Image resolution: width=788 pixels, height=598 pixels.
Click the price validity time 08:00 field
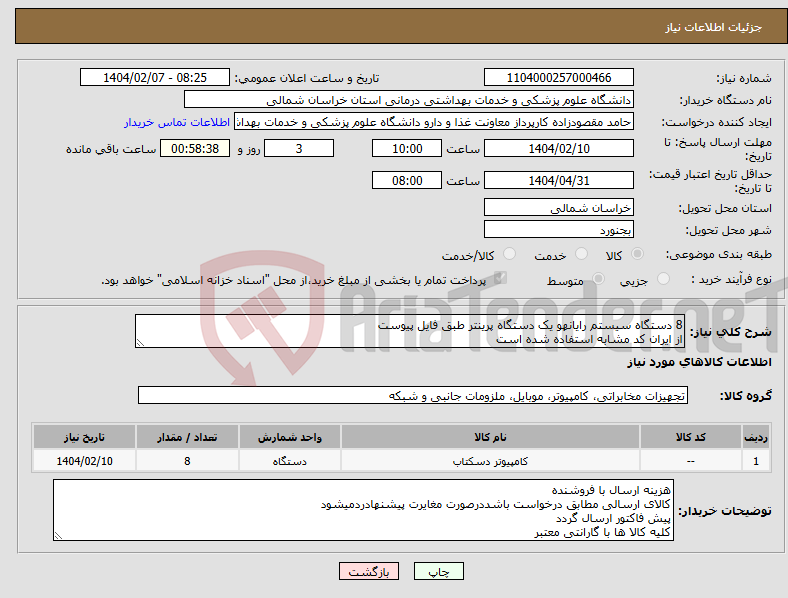(407, 180)
